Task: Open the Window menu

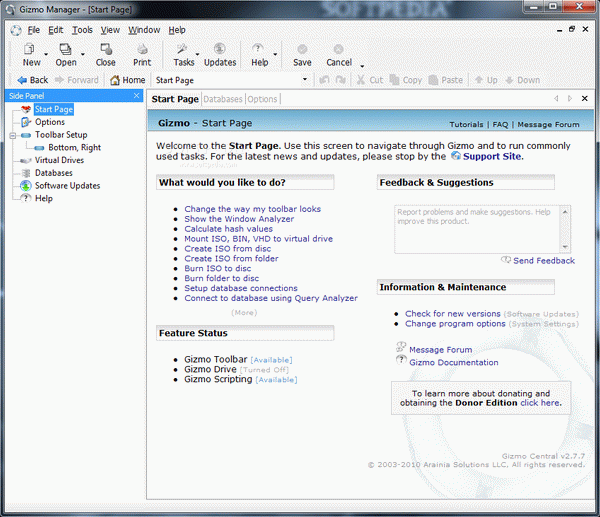Action: [144, 30]
